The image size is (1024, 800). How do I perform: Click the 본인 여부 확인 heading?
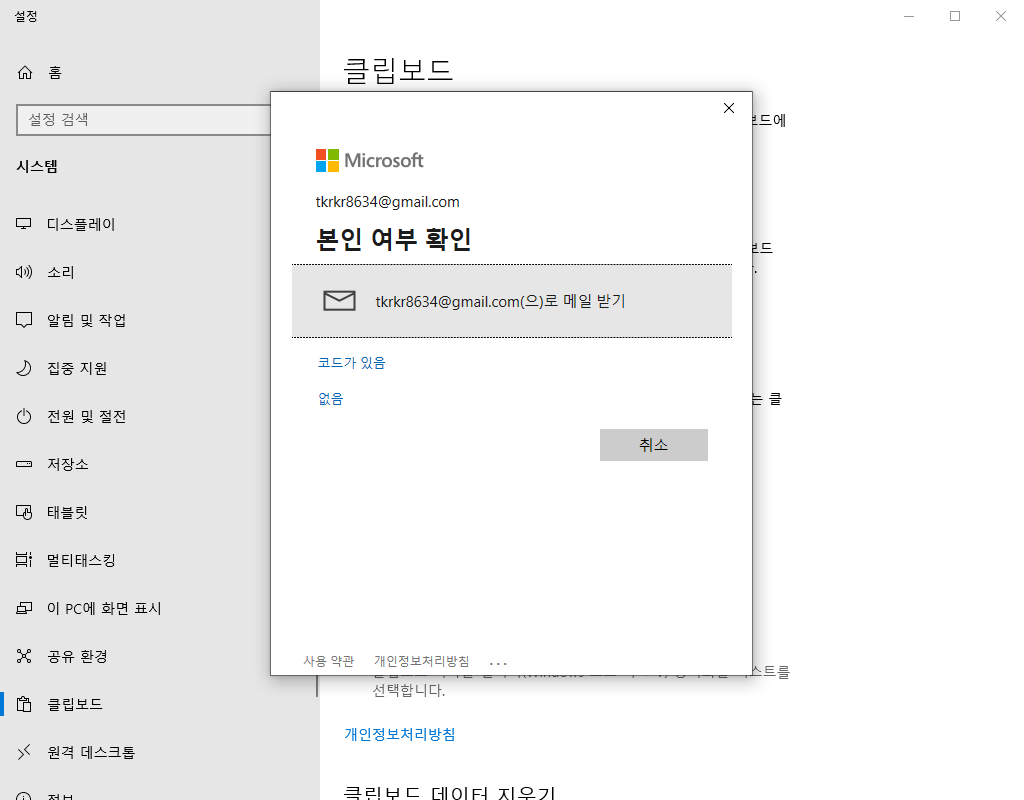pyautogui.click(x=393, y=239)
